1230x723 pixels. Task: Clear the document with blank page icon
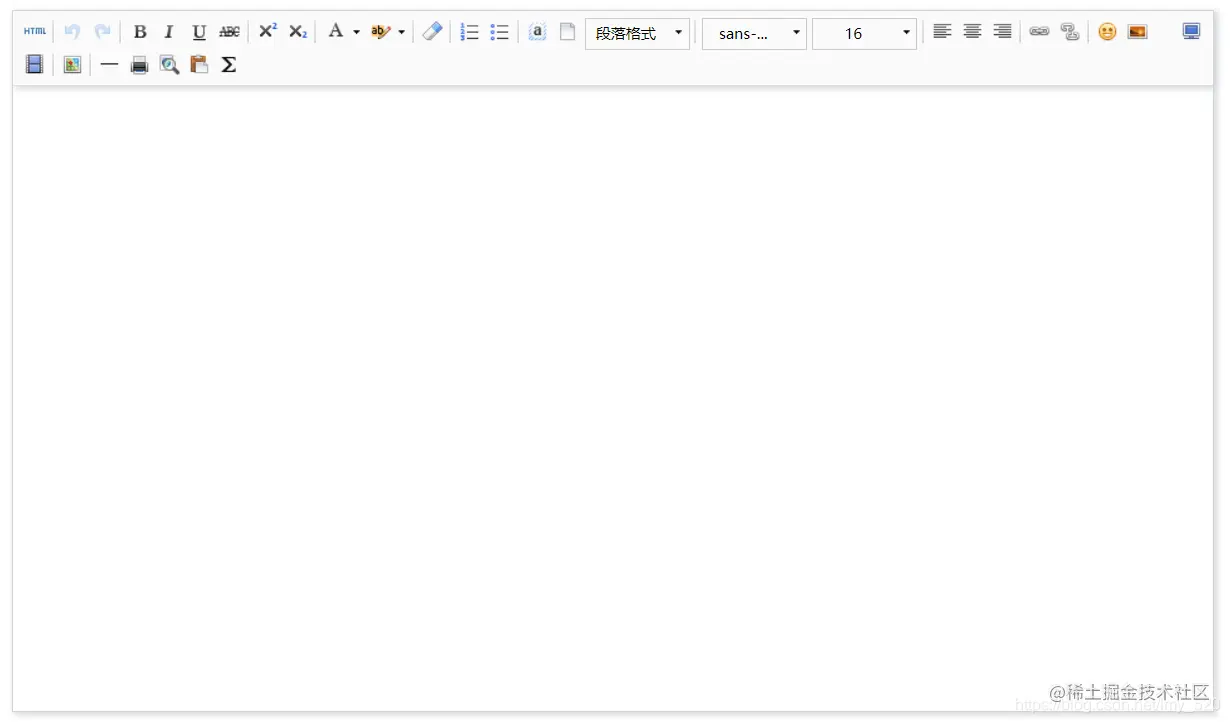point(567,32)
